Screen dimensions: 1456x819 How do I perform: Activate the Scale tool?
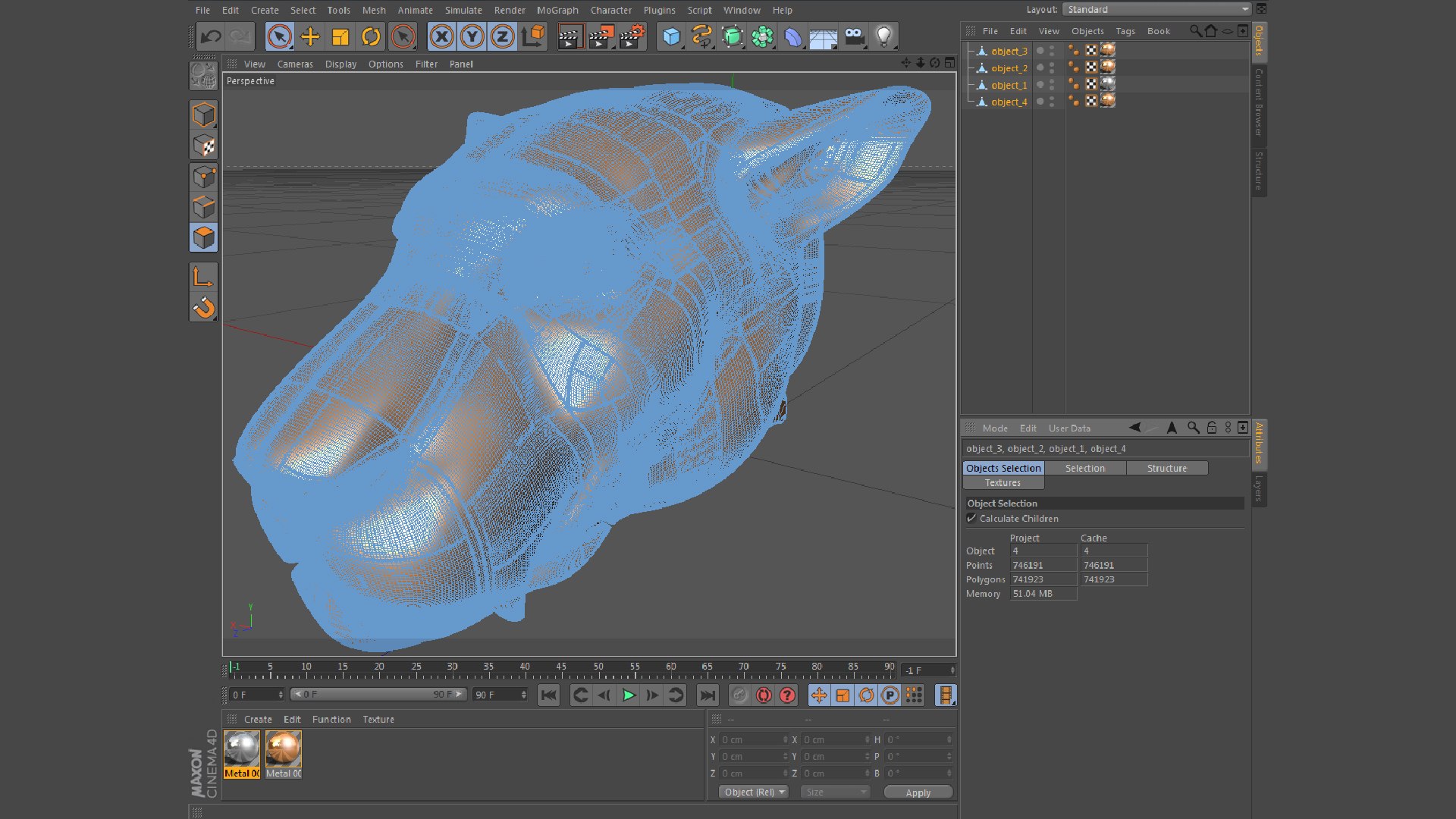pos(340,36)
